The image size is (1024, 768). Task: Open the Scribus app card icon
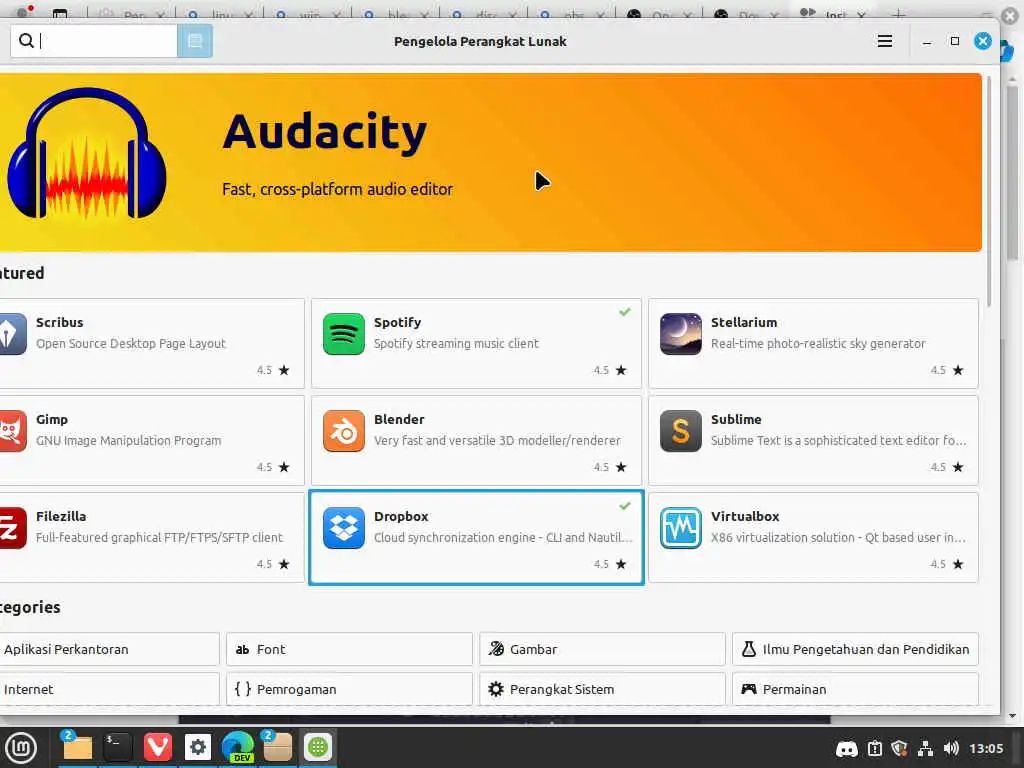12,334
